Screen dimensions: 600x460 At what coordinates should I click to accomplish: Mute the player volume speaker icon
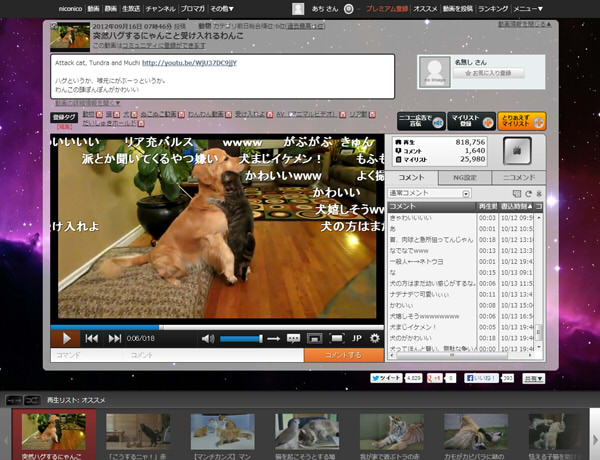208,339
